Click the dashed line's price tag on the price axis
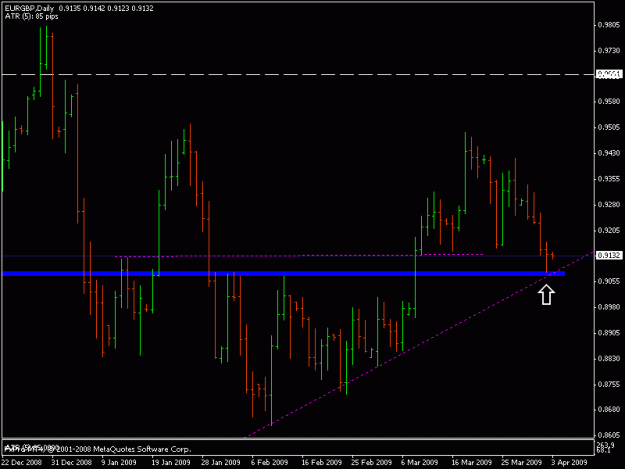The image size is (625, 469). pyautogui.click(x=608, y=75)
